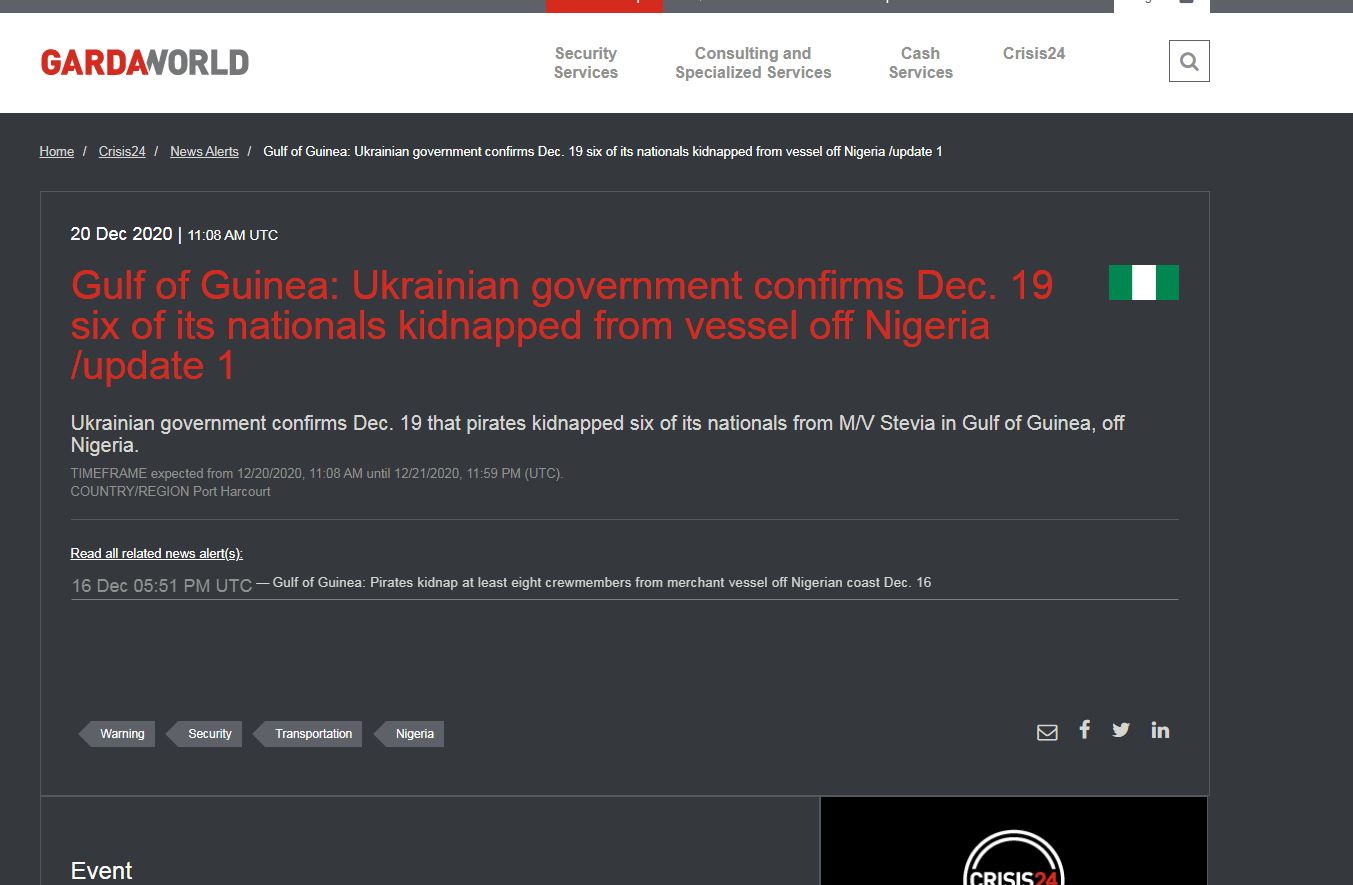Go to Home breadcrumb link
This screenshot has height=885, width=1353.
(x=57, y=152)
